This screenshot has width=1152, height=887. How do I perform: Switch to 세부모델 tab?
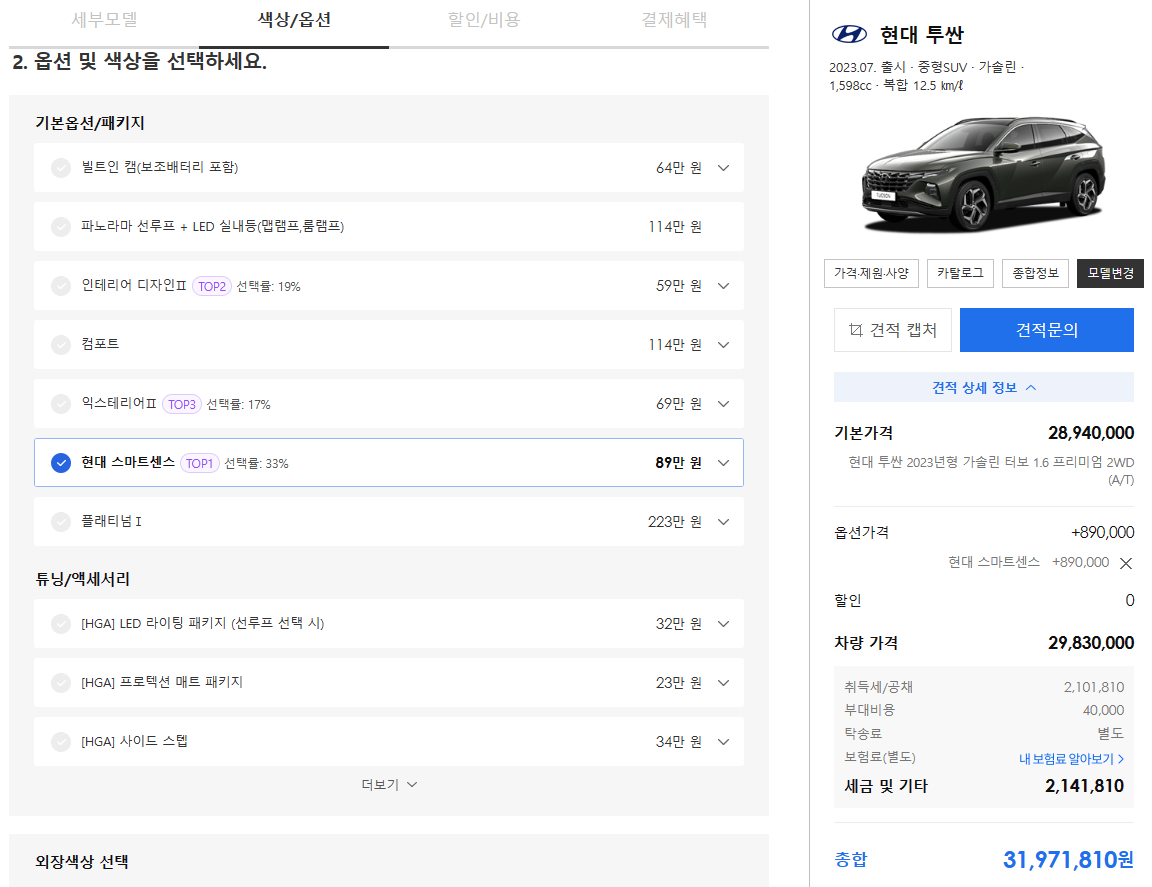tap(104, 20)
